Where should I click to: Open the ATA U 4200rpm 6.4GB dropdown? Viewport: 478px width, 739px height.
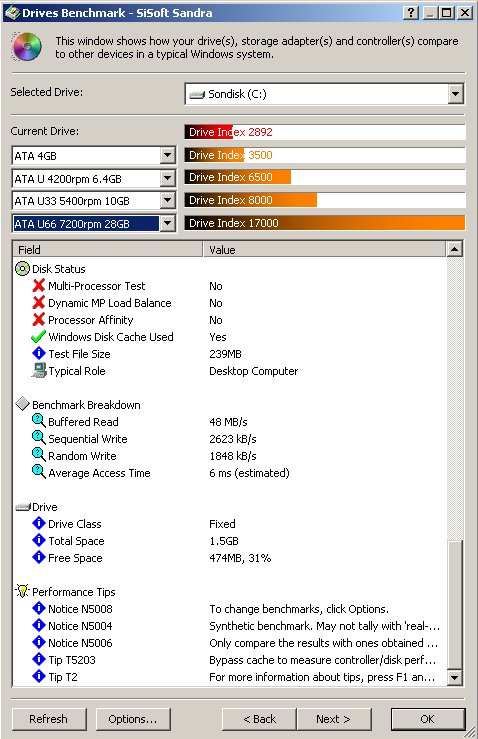(167, 178)
